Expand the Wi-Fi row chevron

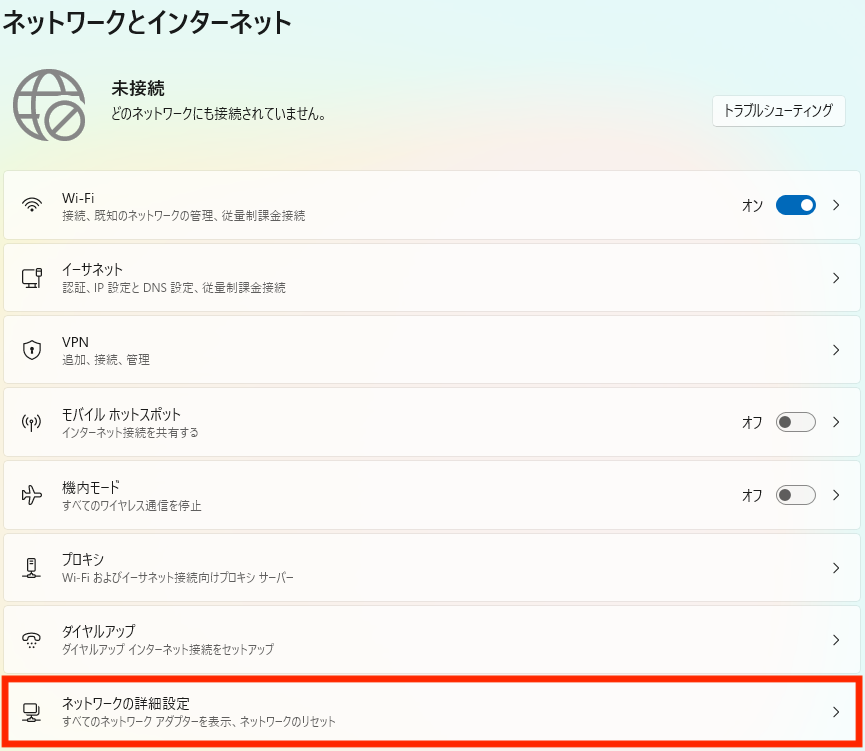[x=836, y=205]
